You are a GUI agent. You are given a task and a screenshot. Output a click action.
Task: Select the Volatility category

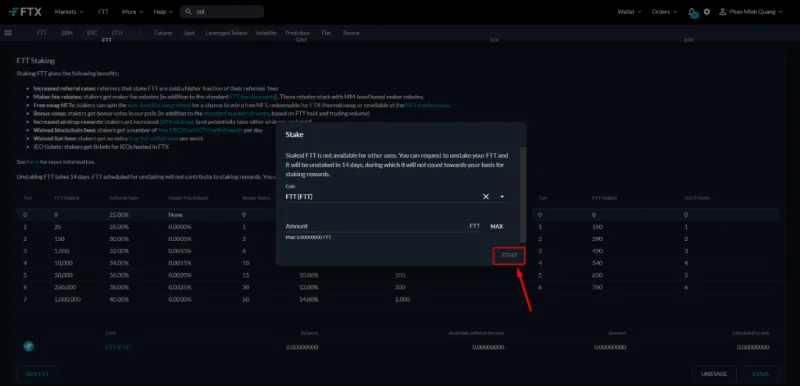[266, 33]
